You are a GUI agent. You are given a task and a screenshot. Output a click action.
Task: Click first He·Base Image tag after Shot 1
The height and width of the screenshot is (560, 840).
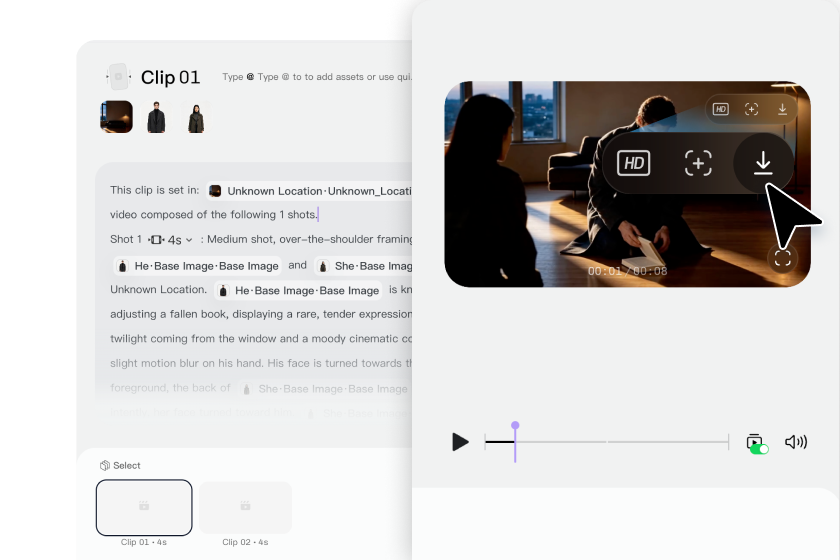click(198, 266)
